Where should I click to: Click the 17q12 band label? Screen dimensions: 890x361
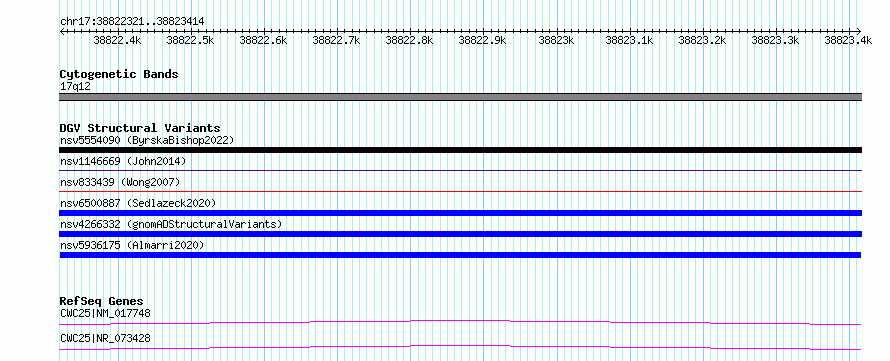(75, 87)
